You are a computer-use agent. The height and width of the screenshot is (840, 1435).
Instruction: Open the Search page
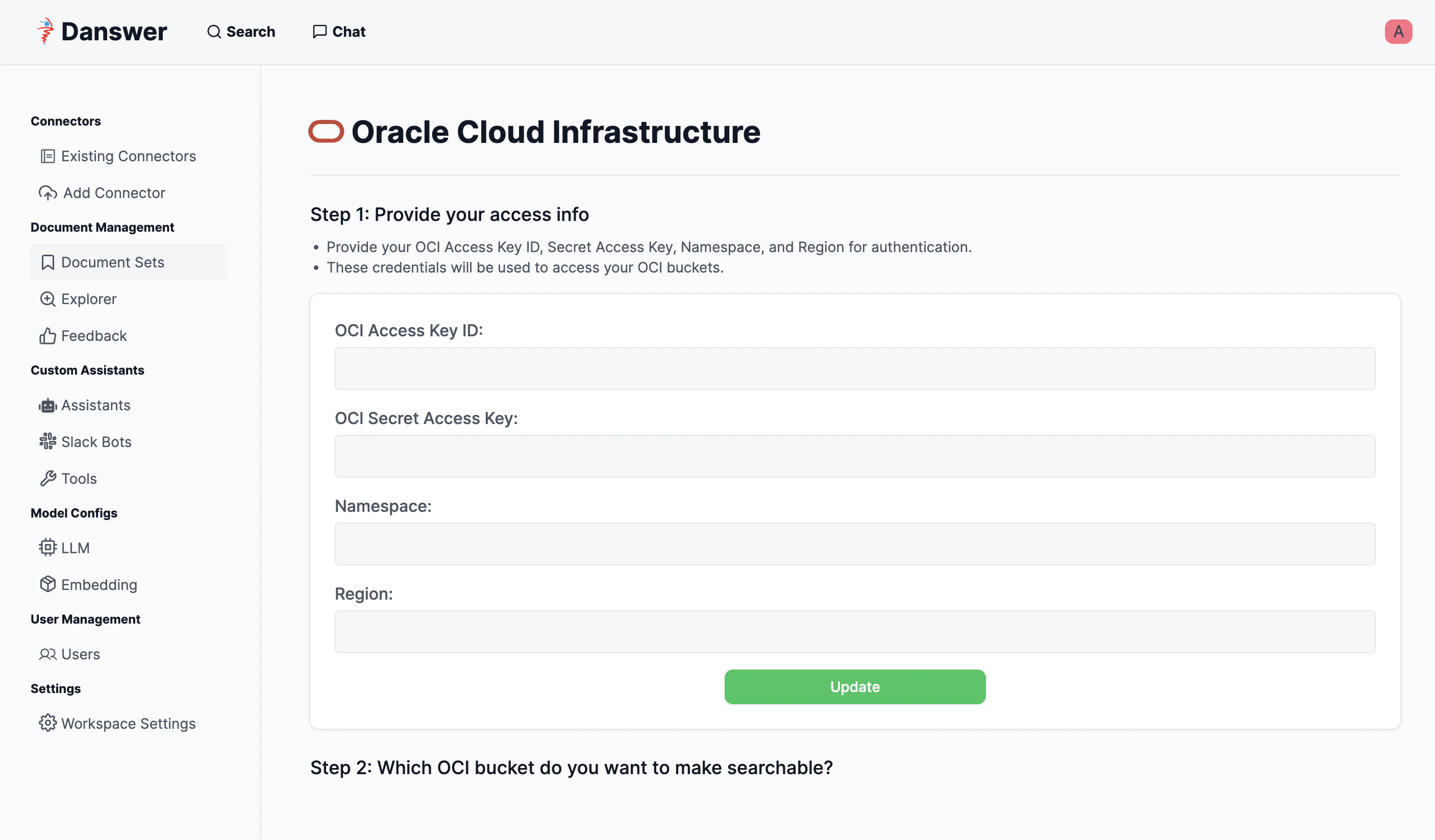241,32
